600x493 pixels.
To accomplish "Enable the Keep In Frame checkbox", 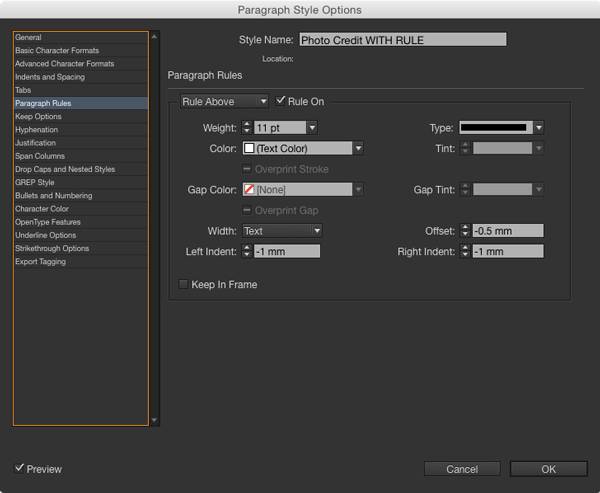I will coord(183,284).
